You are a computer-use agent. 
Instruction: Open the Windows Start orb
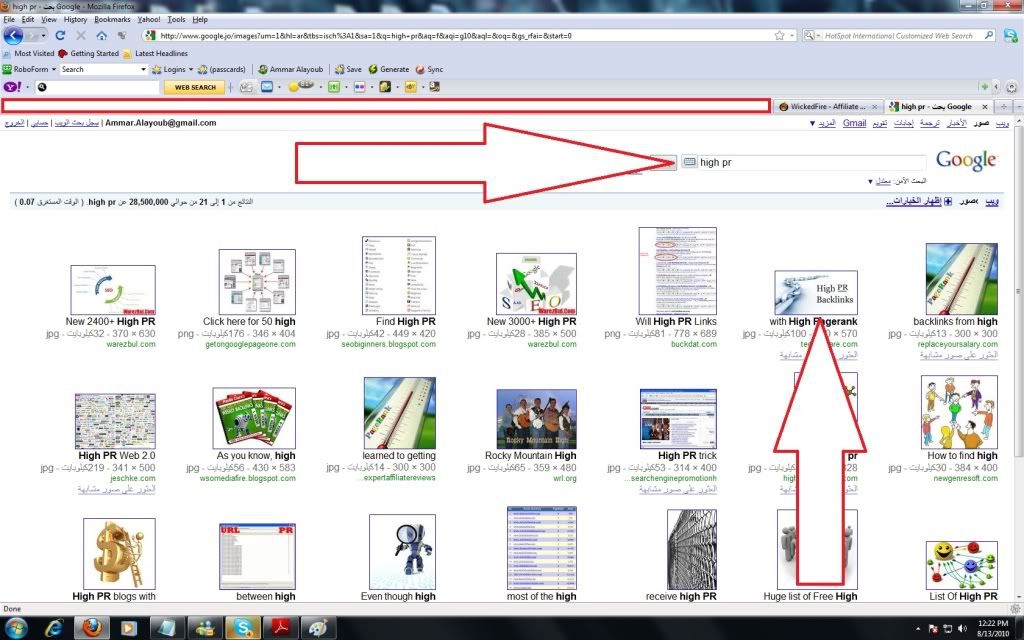tap(14, 628)
